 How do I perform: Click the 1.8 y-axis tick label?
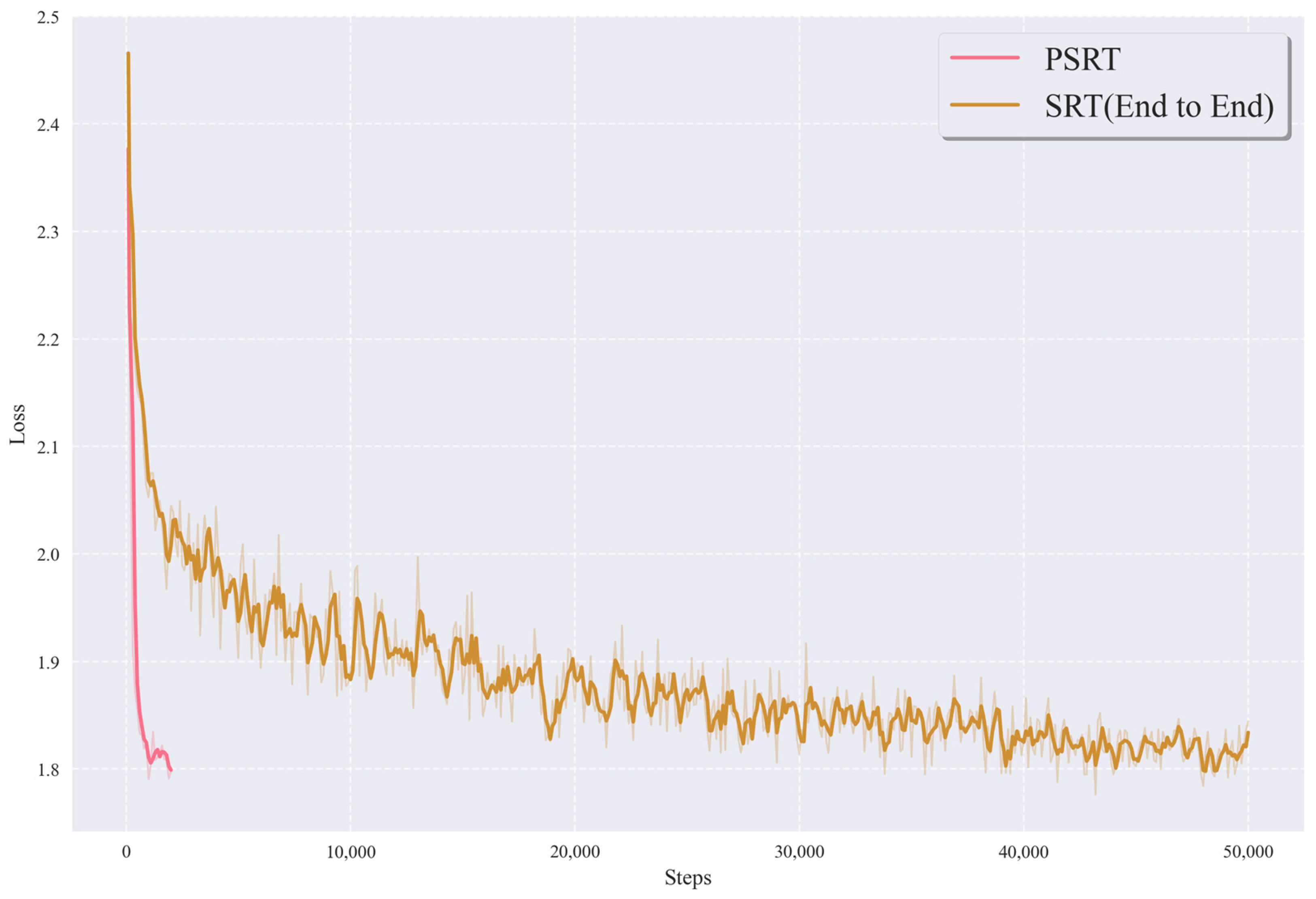(x=48, y=770)
